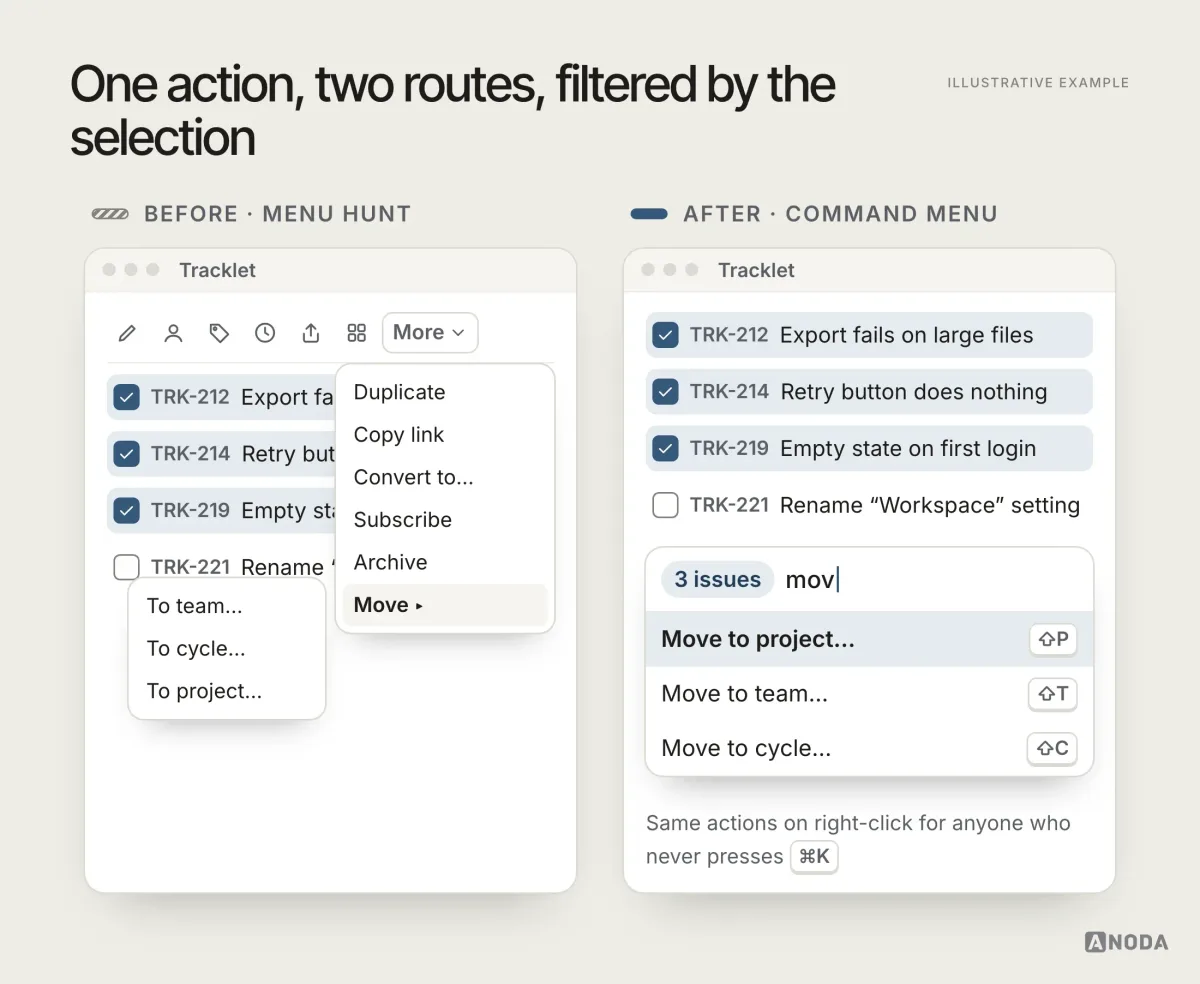Select Subscribe in the More menu
This screenshot has width=1200, height=984.
coord(445,520)
